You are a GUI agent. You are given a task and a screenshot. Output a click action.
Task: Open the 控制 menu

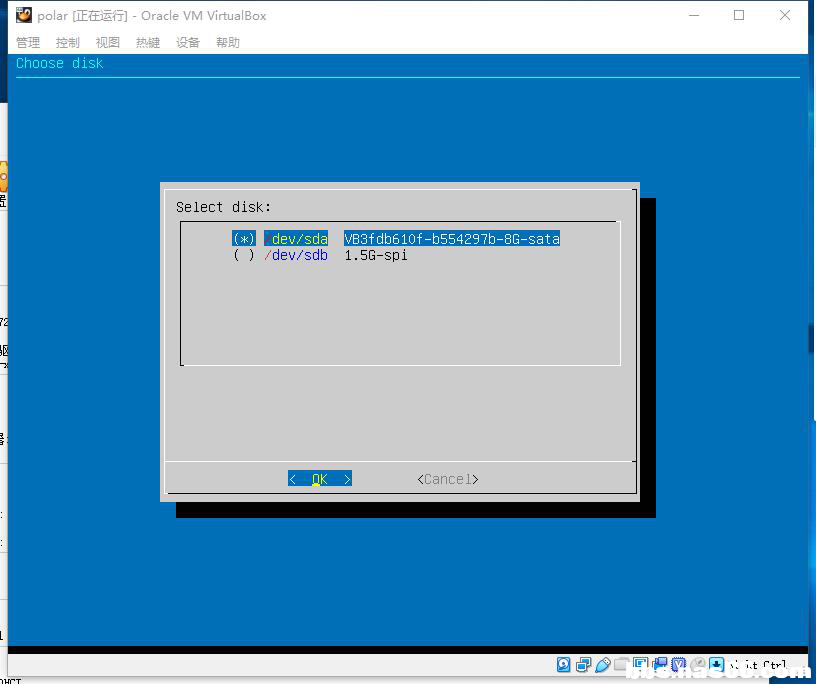click(68, 42)
